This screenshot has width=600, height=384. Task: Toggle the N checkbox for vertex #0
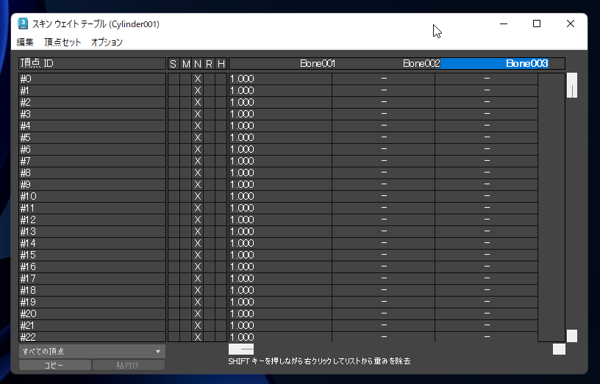click(197, 79)
